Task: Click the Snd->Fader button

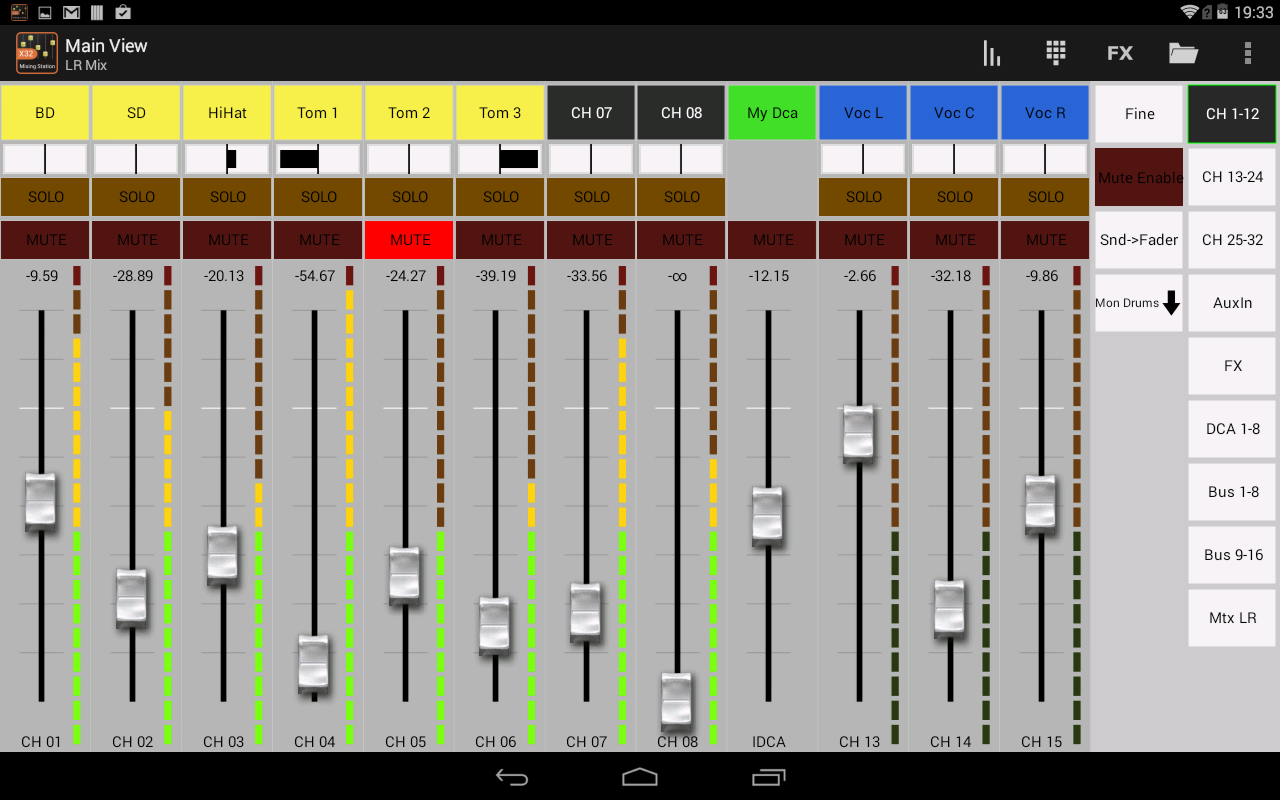Action: tap(1139, 240)
